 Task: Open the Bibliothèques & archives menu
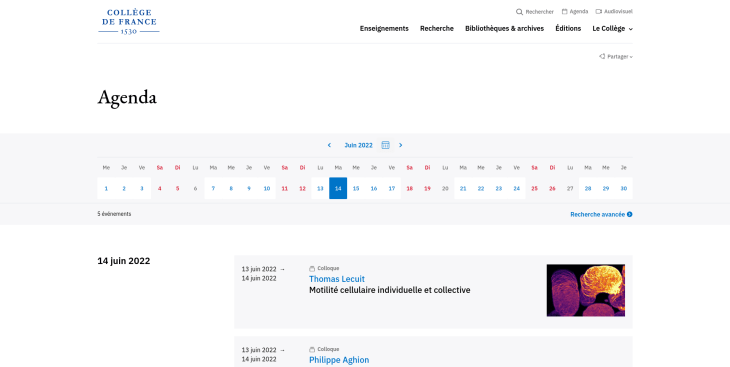click(504, 28)
